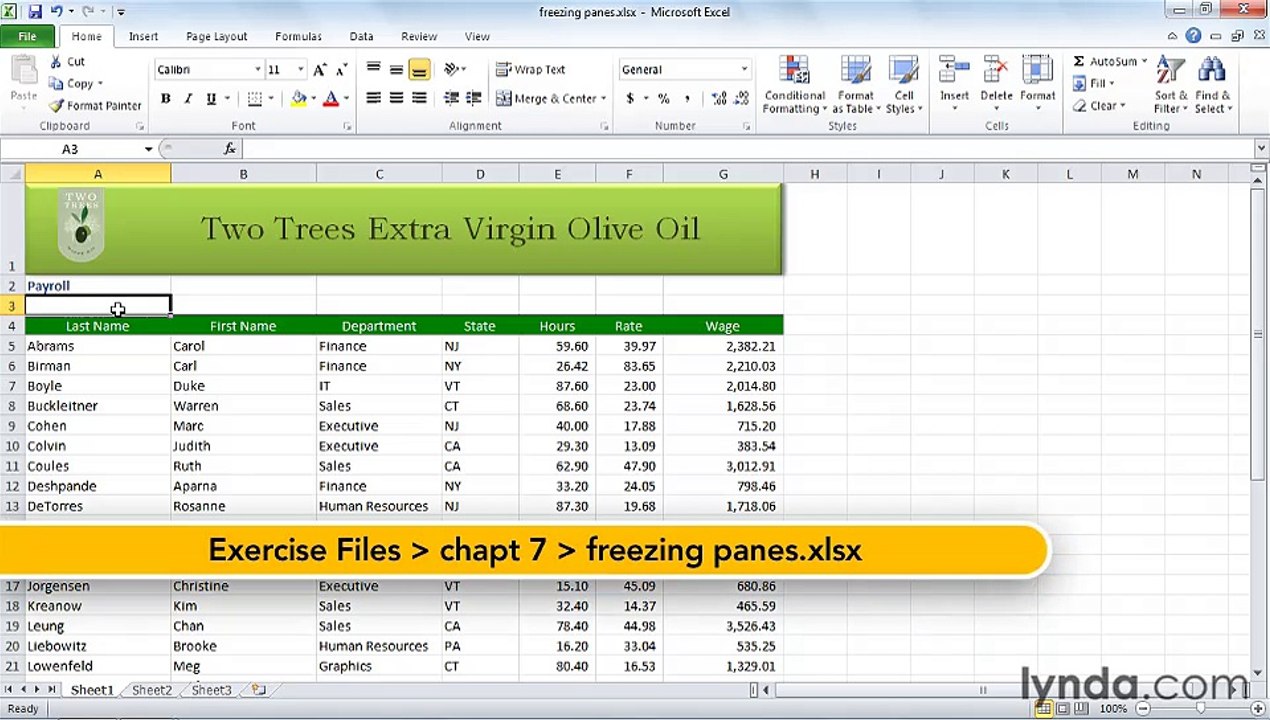Apply underline formatting
Image resolution: width=1270 pixels, height=720 pixels.
[211, 98]
